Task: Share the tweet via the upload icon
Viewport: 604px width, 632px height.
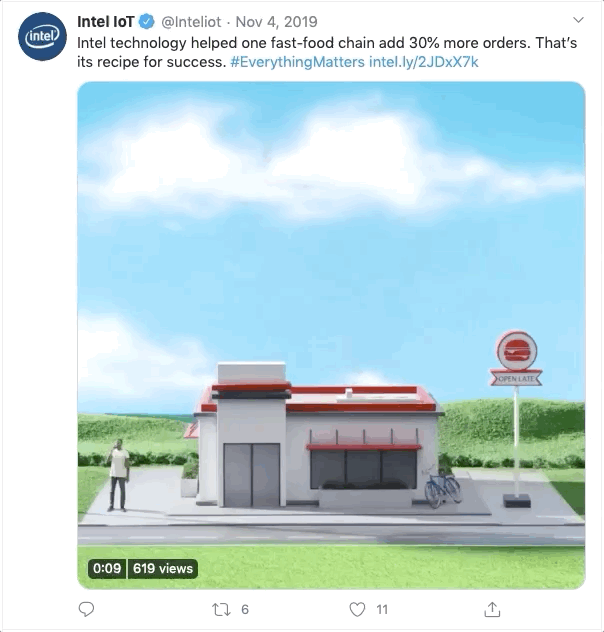Action: (492, 609)
